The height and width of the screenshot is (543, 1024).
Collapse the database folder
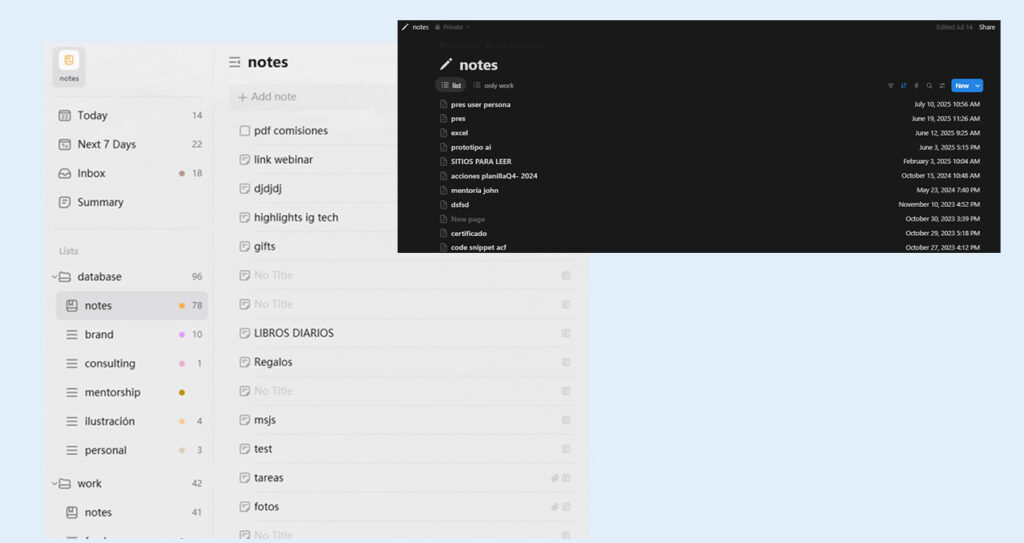coord(54,277)
